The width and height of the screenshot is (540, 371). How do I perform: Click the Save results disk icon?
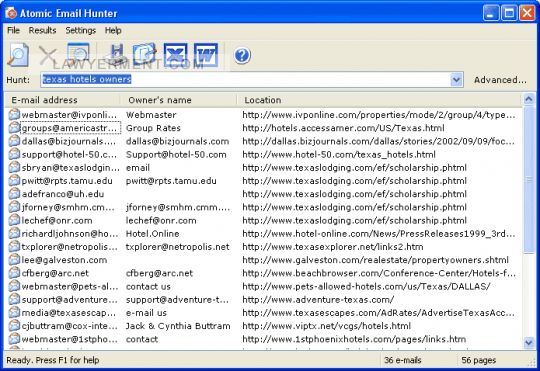[116, 54]
